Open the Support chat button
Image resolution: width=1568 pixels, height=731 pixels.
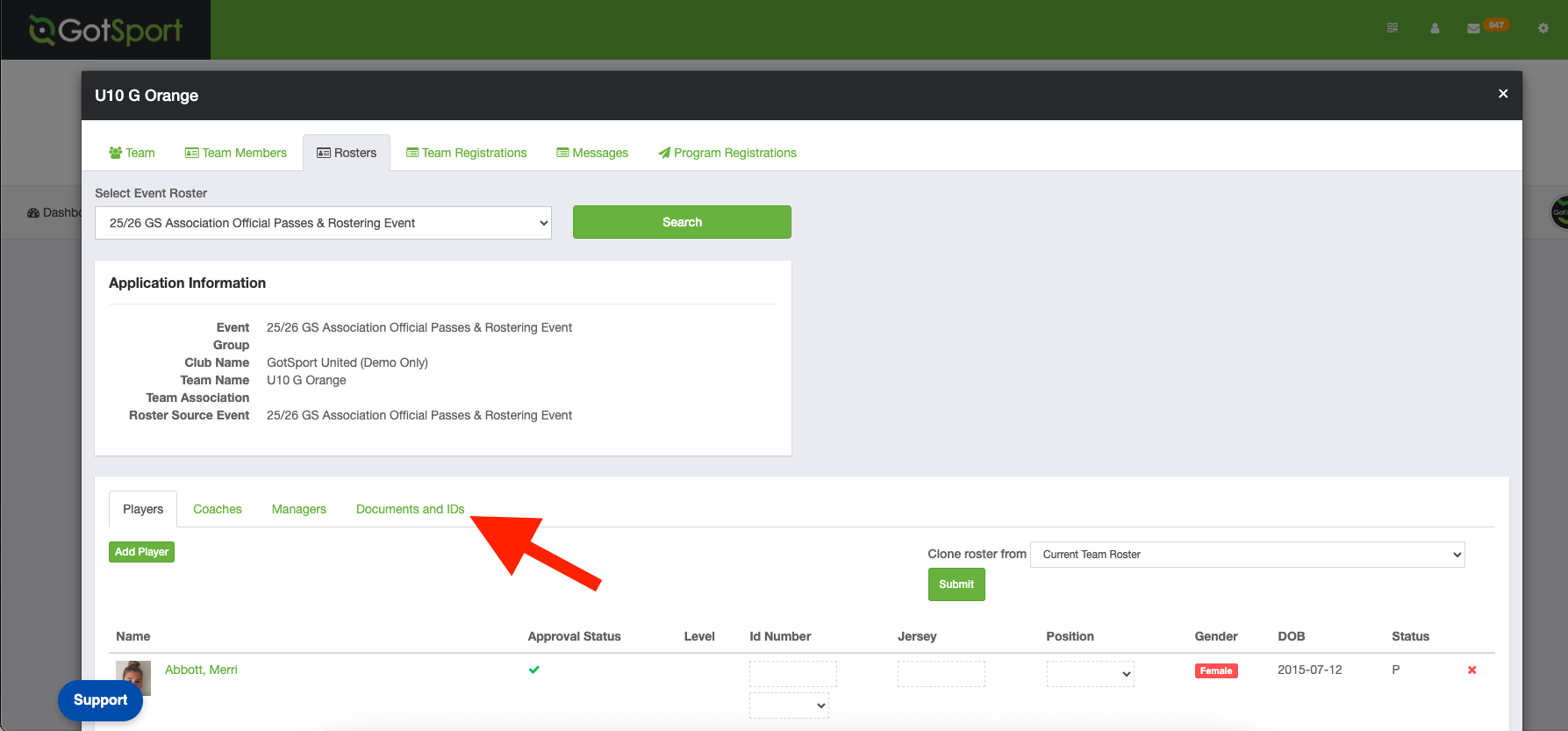(100, 700)
